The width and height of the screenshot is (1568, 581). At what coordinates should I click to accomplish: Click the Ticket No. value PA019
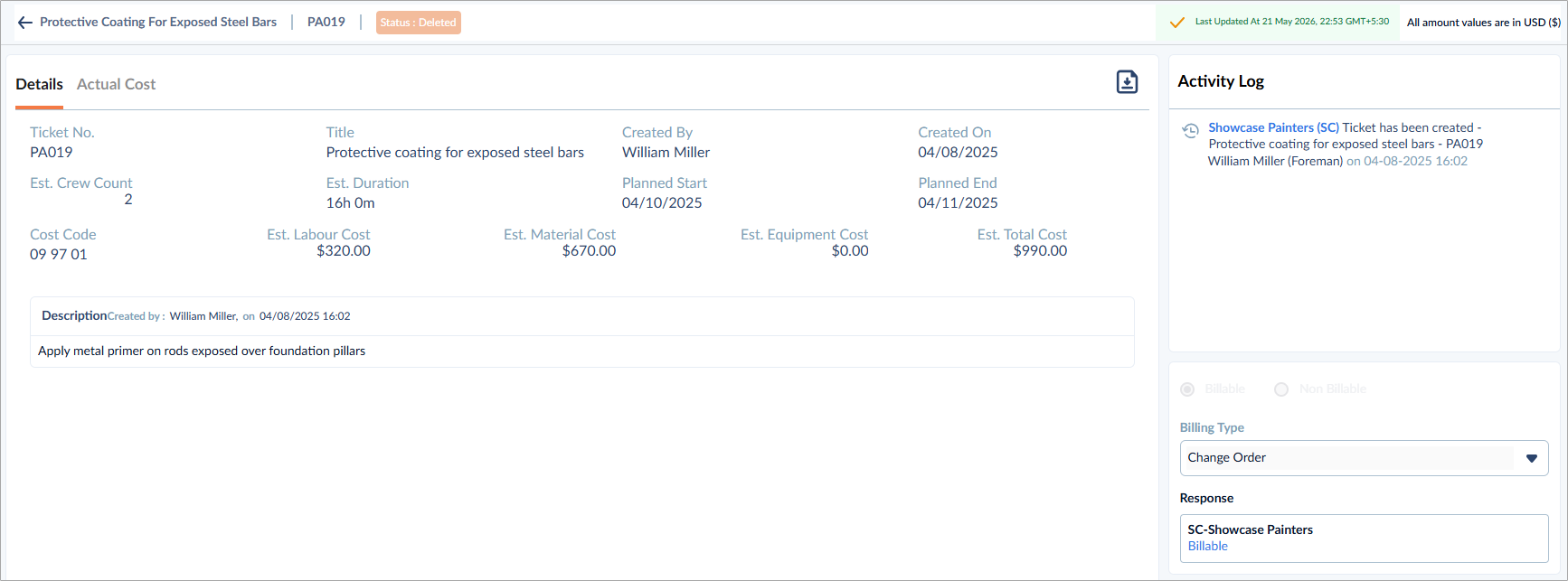coord(52,152)
